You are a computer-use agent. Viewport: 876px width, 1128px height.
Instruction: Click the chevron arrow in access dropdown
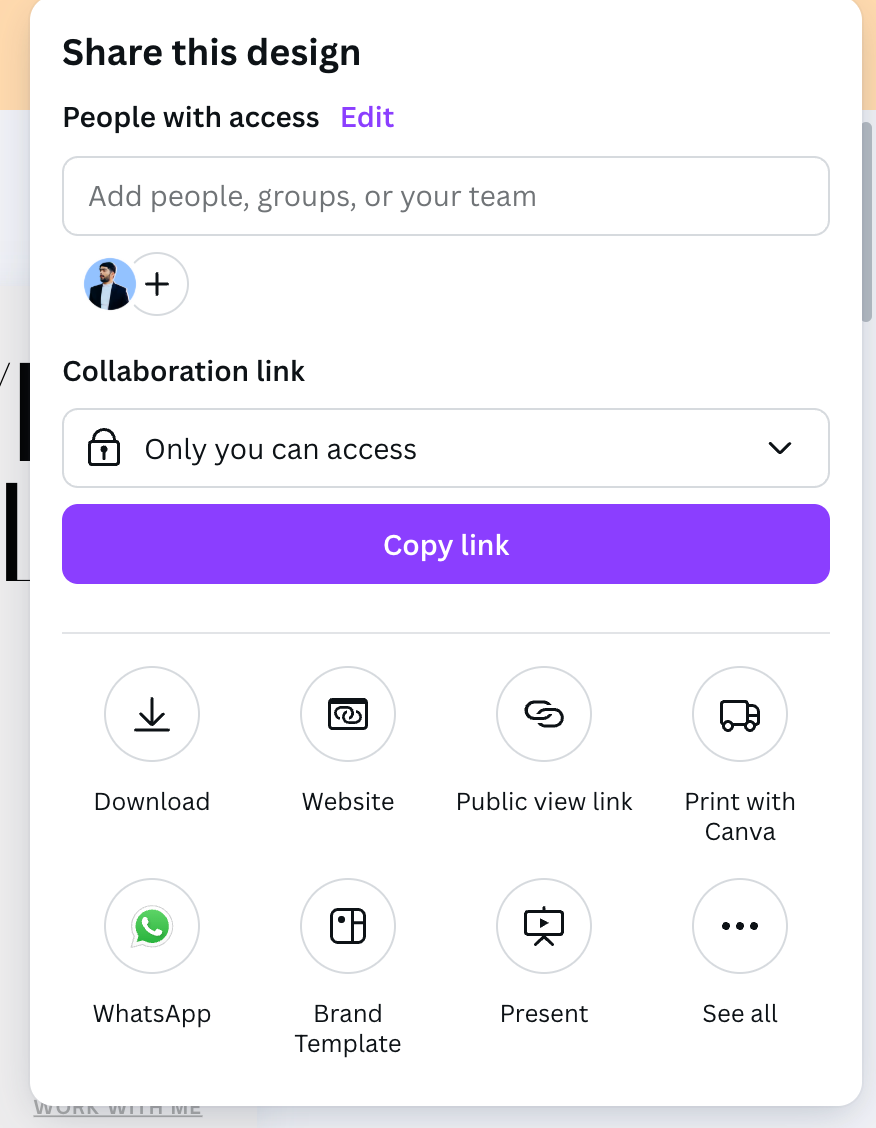780,448
